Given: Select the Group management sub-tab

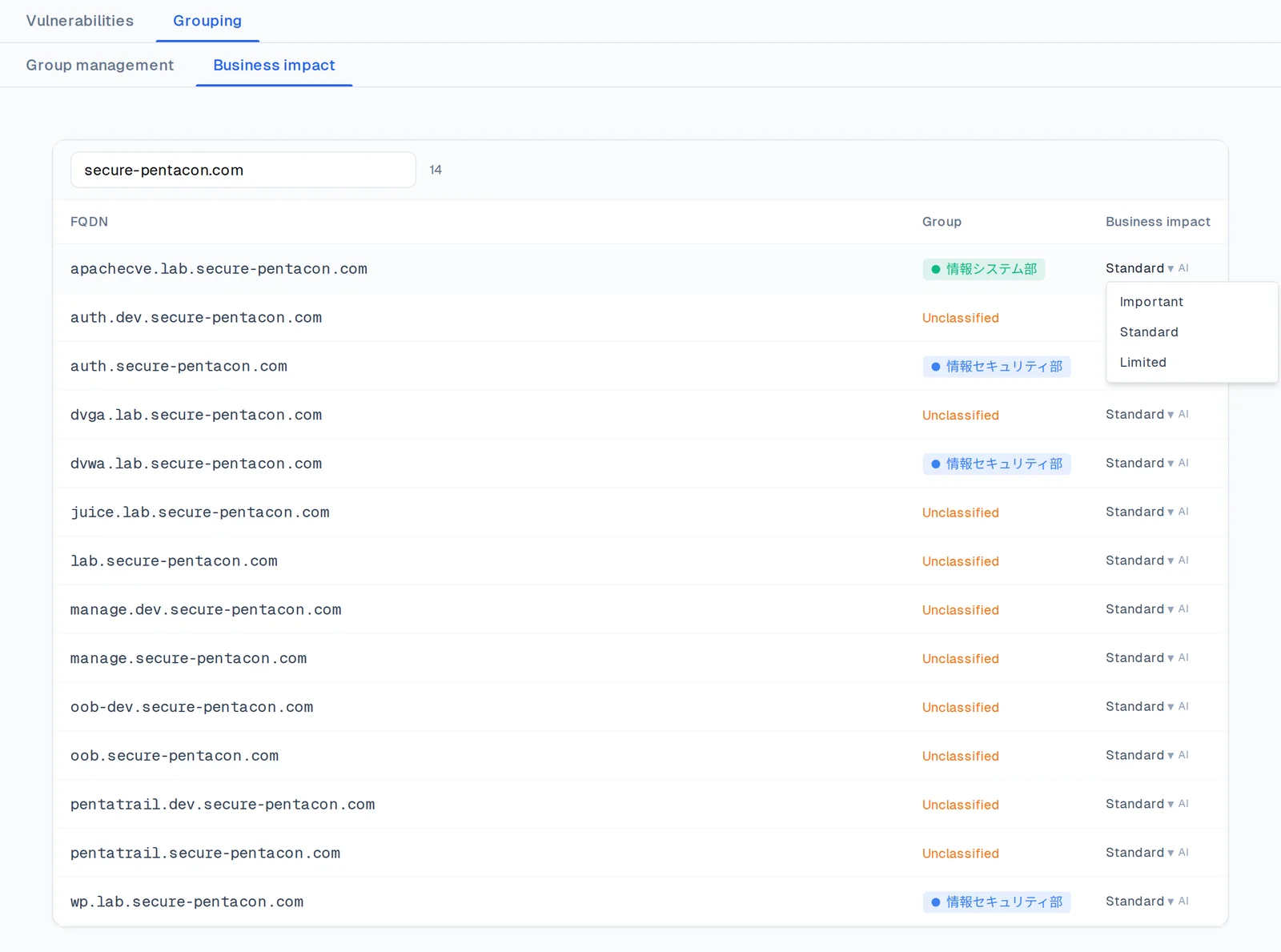Looking at the screenshot, I should (x=100, y=65).
